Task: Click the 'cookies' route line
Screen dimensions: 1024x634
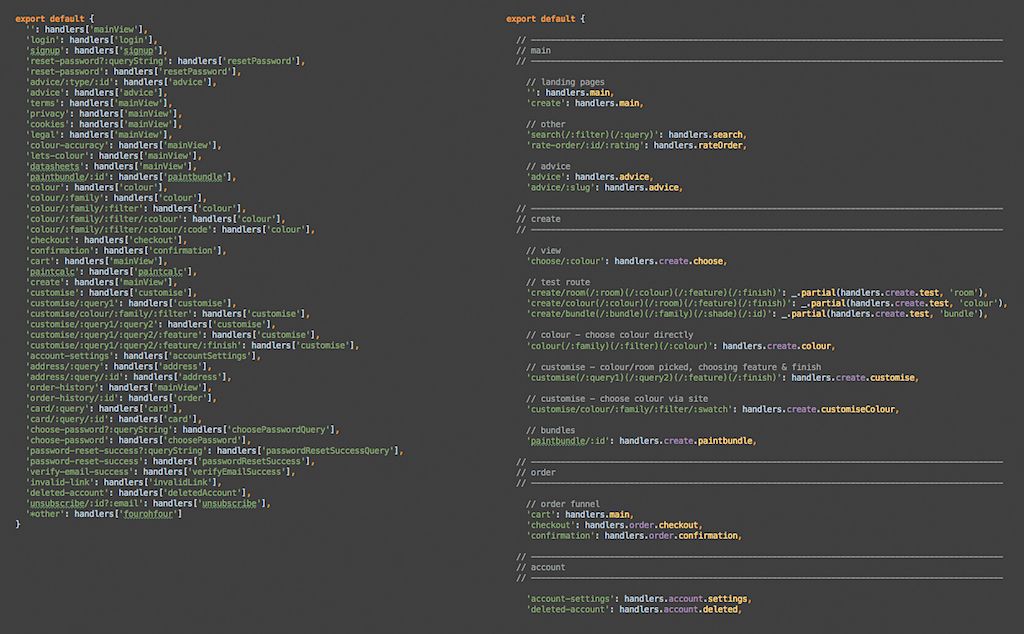Action: point(104,124)
